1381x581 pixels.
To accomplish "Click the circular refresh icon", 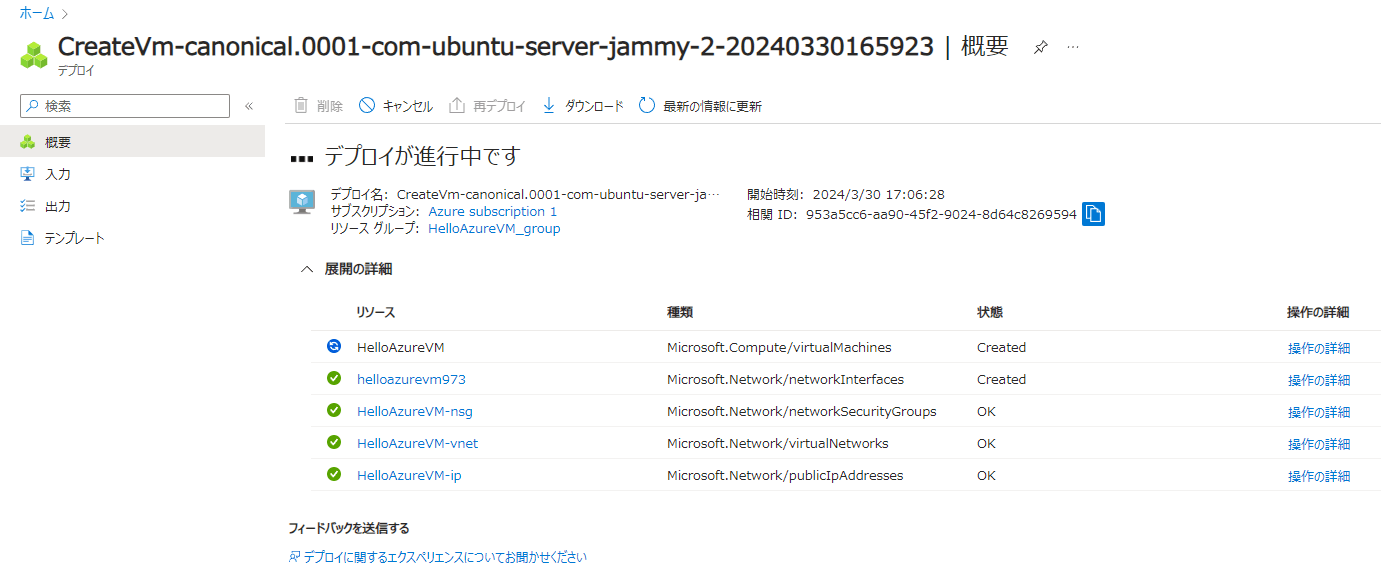I will click(x=647, y=106).
